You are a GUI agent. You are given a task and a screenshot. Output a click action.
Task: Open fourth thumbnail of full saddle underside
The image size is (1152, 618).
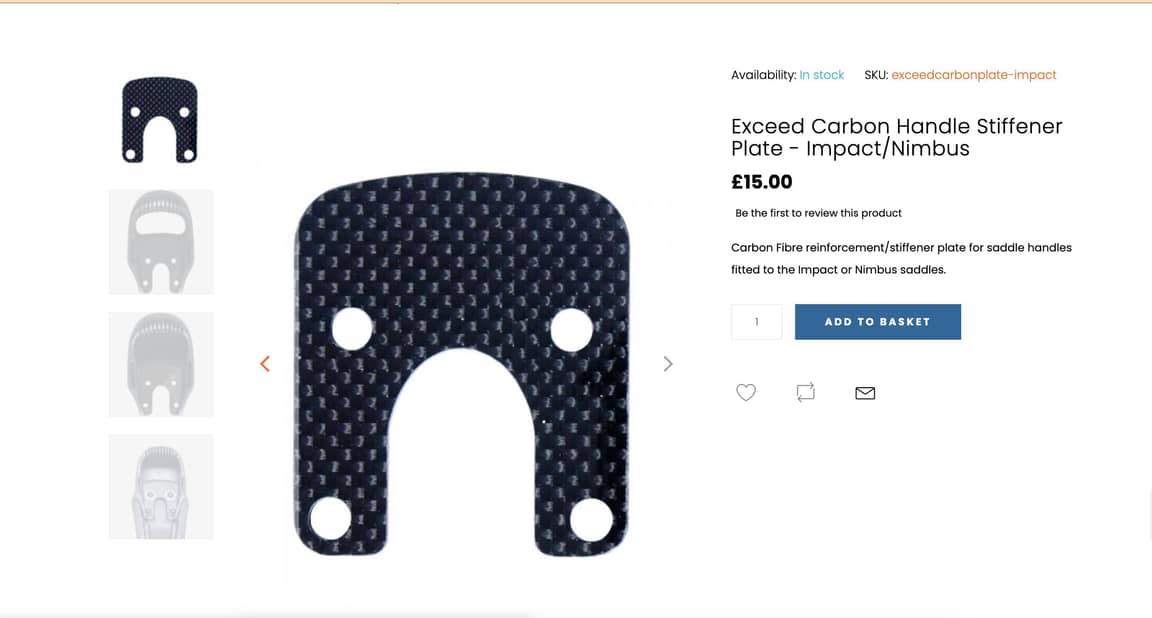pyautogui.click(x=160, y=487)
